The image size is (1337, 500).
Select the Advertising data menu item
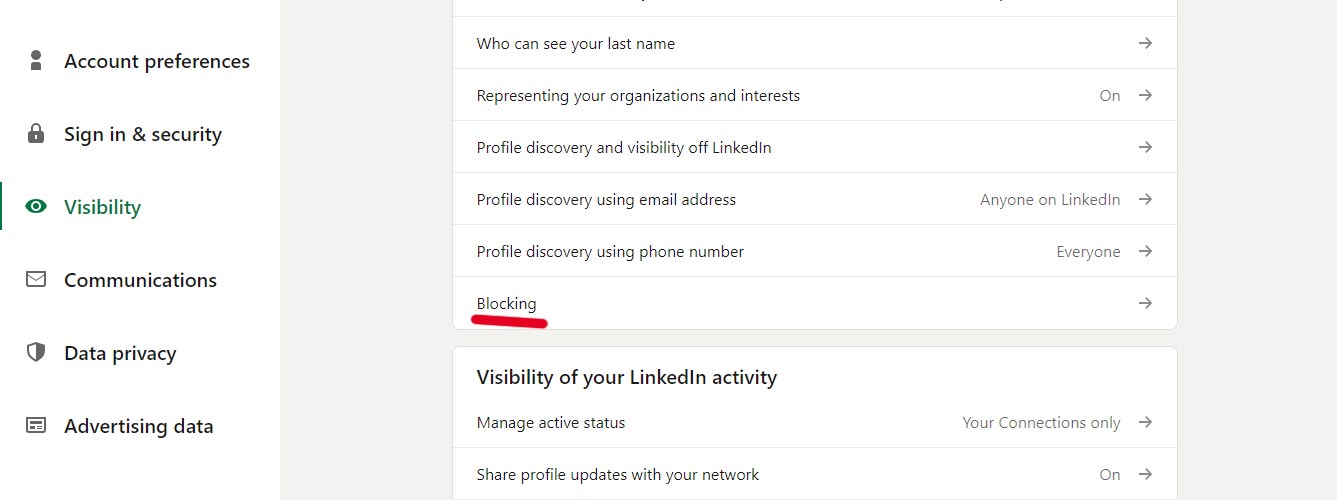[140, 426]
